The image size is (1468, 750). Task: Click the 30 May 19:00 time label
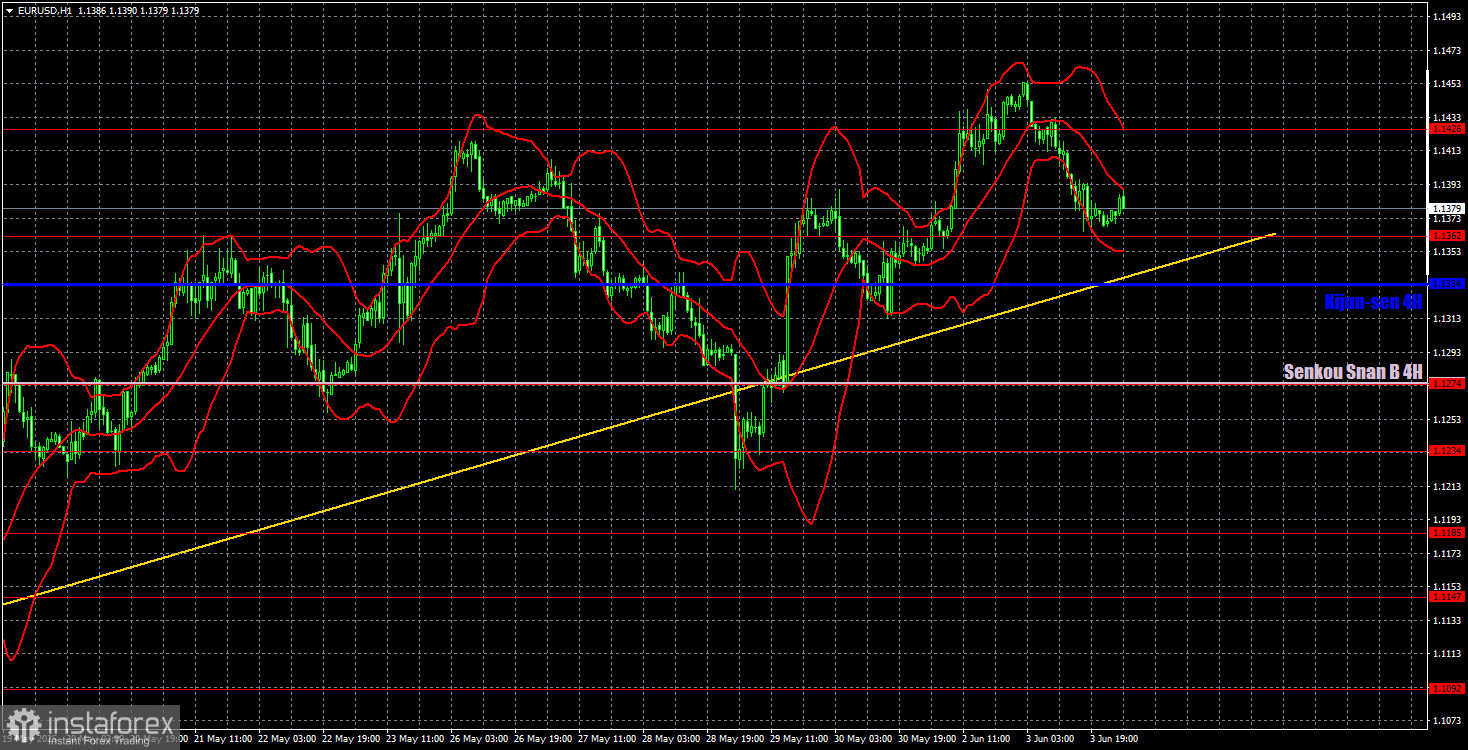point(927,739)
